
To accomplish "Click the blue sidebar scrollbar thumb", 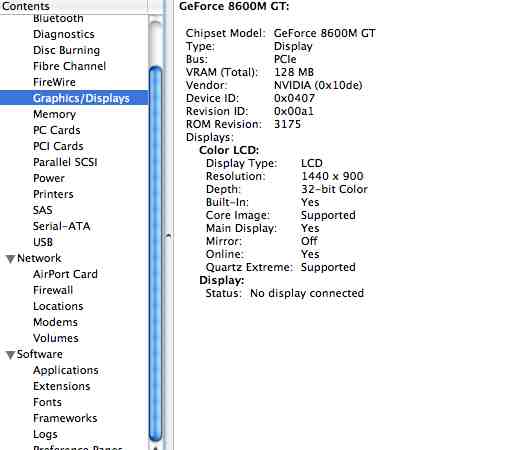I will coord(155,253).
